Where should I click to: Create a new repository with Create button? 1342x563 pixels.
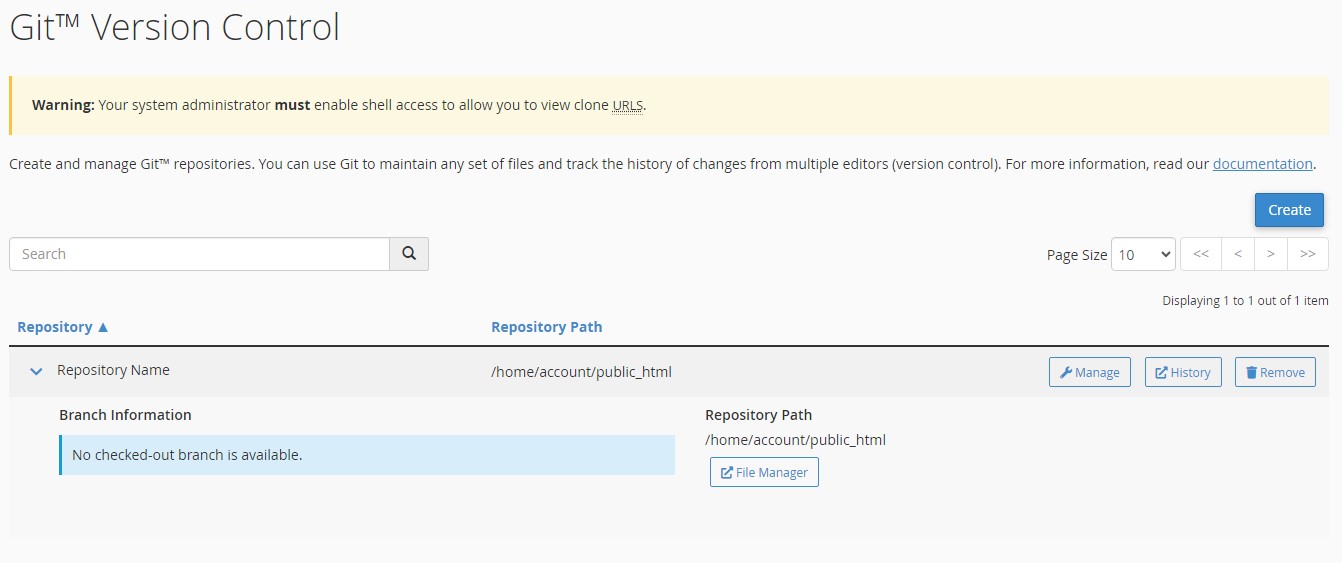pos(1289,210)
